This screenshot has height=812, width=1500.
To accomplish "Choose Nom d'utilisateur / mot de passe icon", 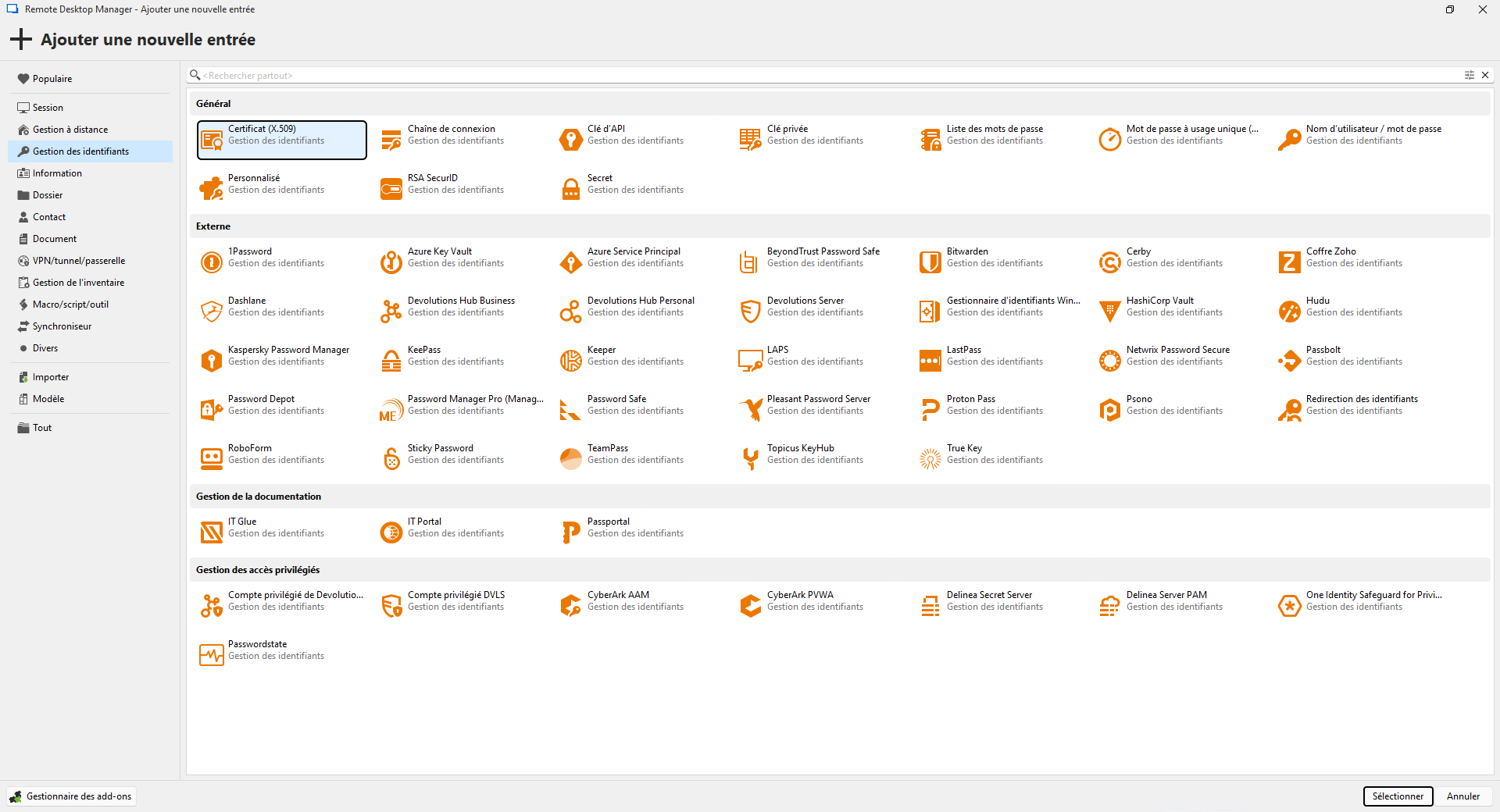I will pyautogui.click(x=1290, y=140).
